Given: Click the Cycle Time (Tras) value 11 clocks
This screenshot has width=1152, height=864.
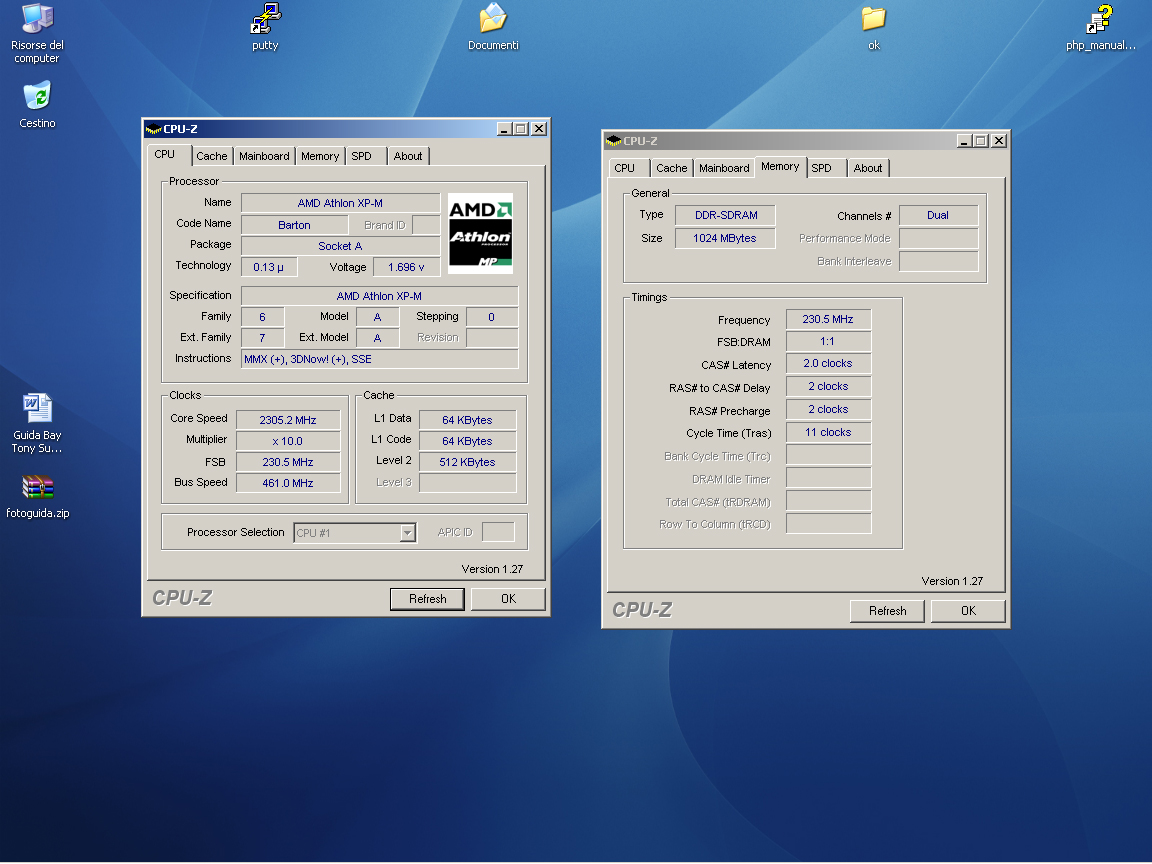Looking at the screenshot, I should pos(828,432).
